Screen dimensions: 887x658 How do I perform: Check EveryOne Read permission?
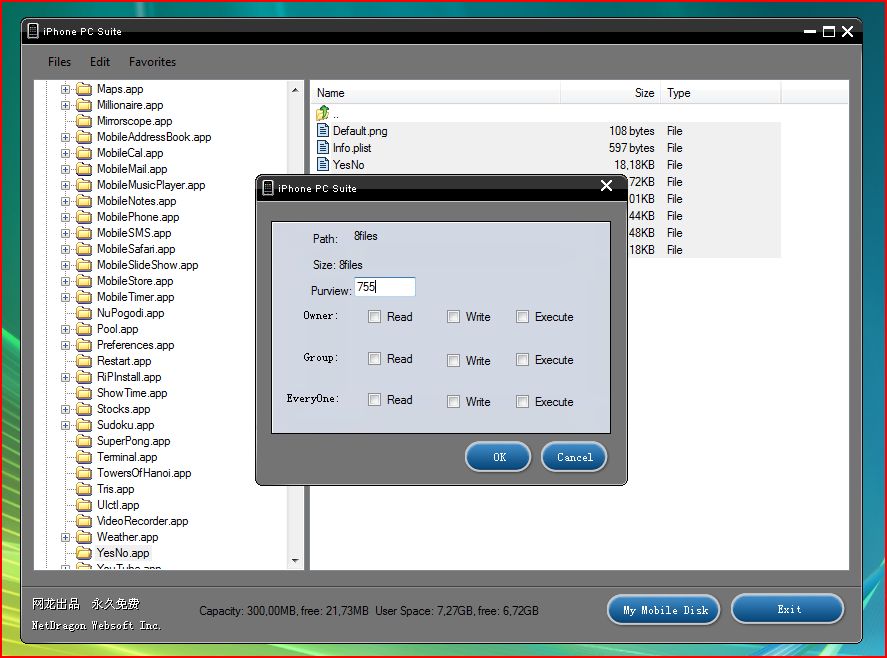click(x=374, y=400)
